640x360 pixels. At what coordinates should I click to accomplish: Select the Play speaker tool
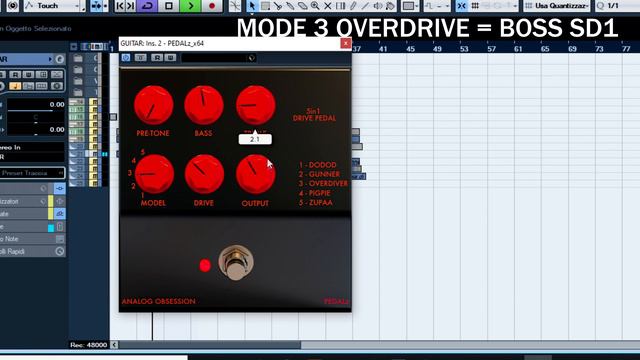tap(378, 6)
